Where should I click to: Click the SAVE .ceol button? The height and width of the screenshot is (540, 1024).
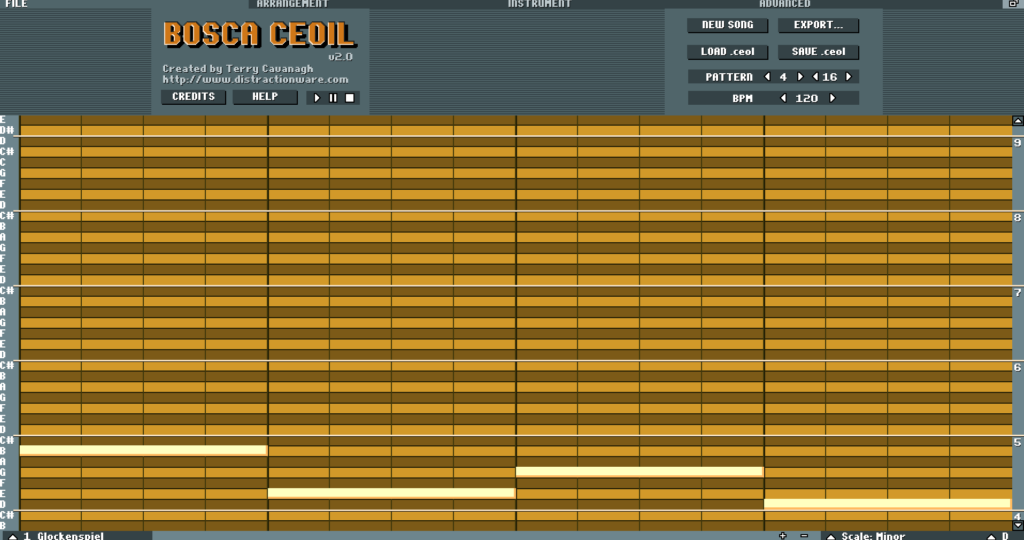[818, 52]
